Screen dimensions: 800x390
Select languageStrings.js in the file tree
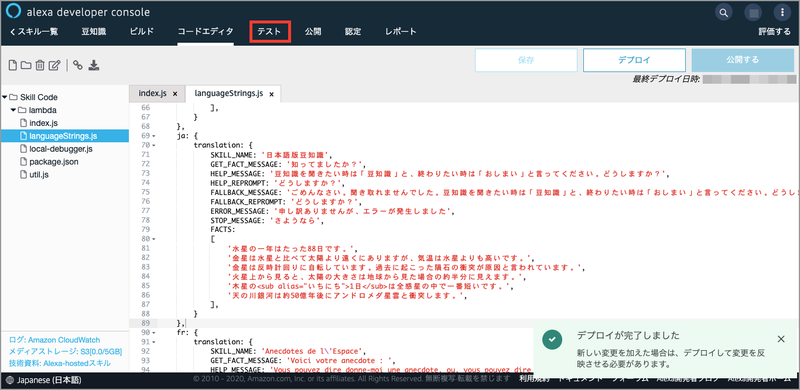(64, 136)
